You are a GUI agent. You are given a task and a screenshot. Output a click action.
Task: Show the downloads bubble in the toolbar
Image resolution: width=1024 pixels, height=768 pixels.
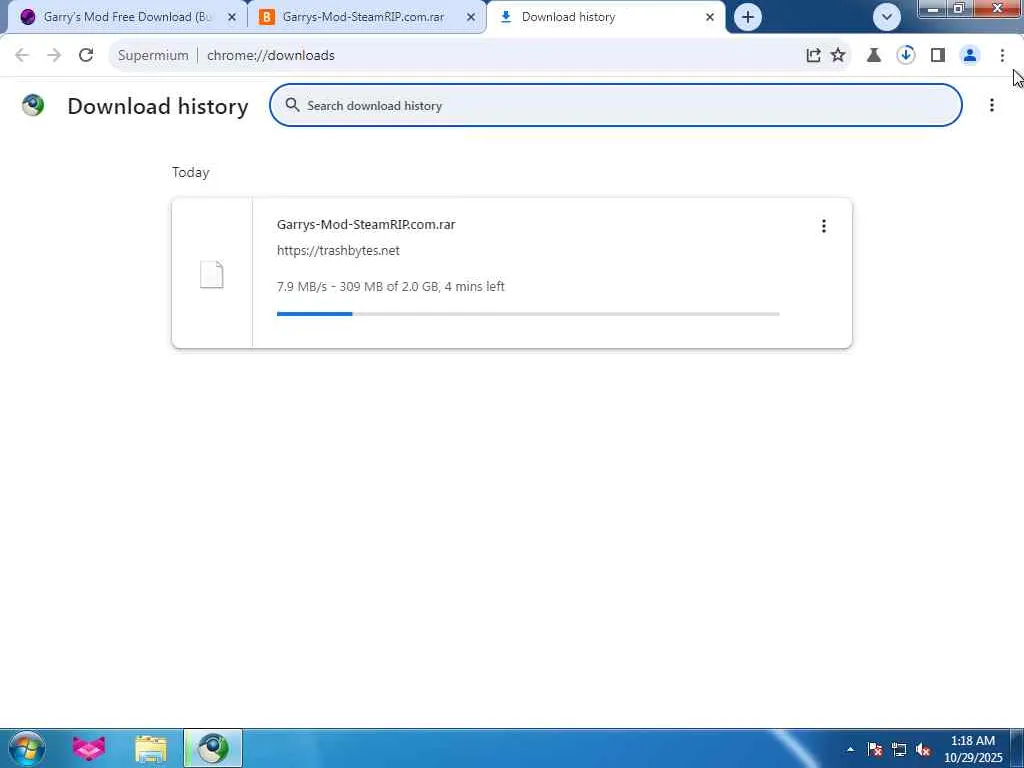[906, 55]
